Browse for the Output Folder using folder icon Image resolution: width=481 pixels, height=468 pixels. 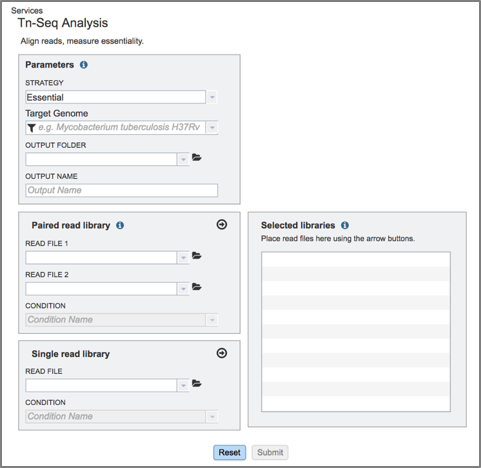pos(197,157)
